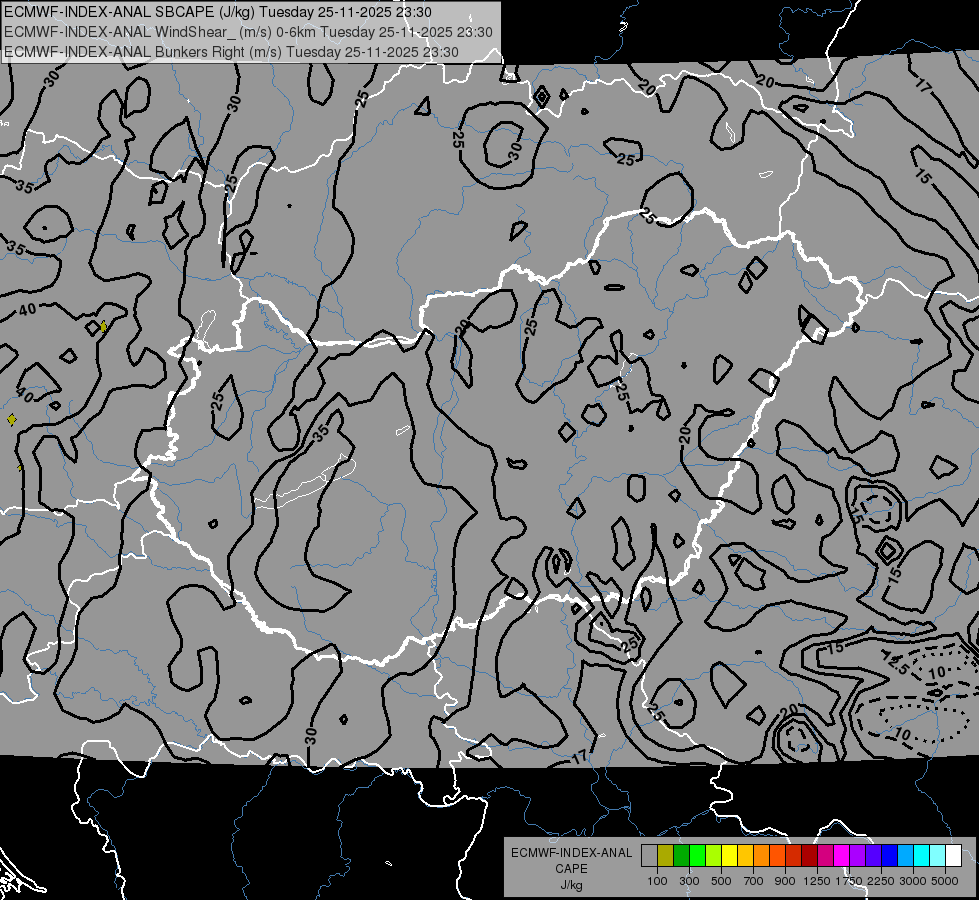
Task: Click the 1750 legend scale label
Action: click(x=849, y=881)
